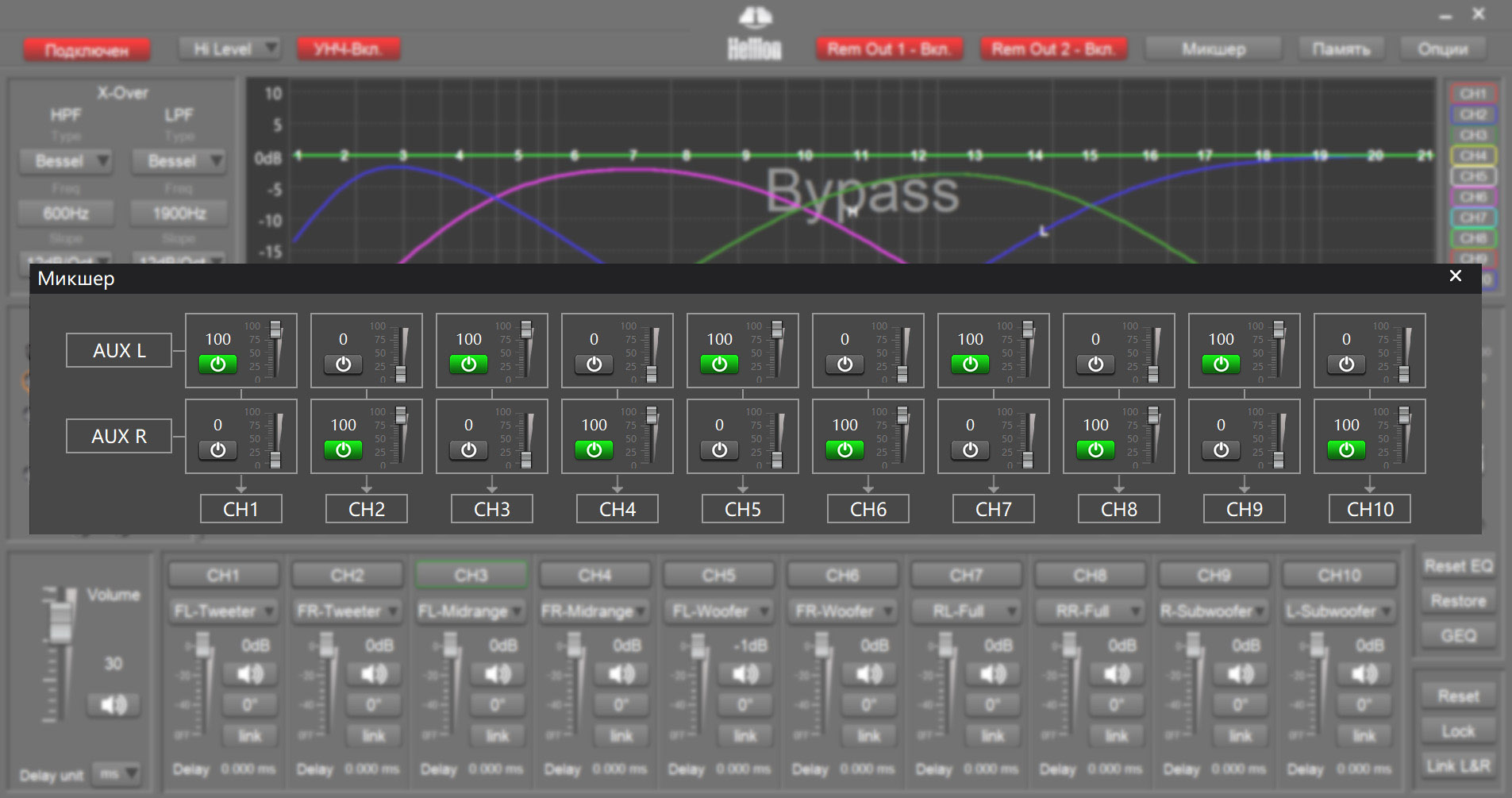This screenshot has width=1512, height=798.
Task: Click the Reset EQ button
Action: 1458,566
